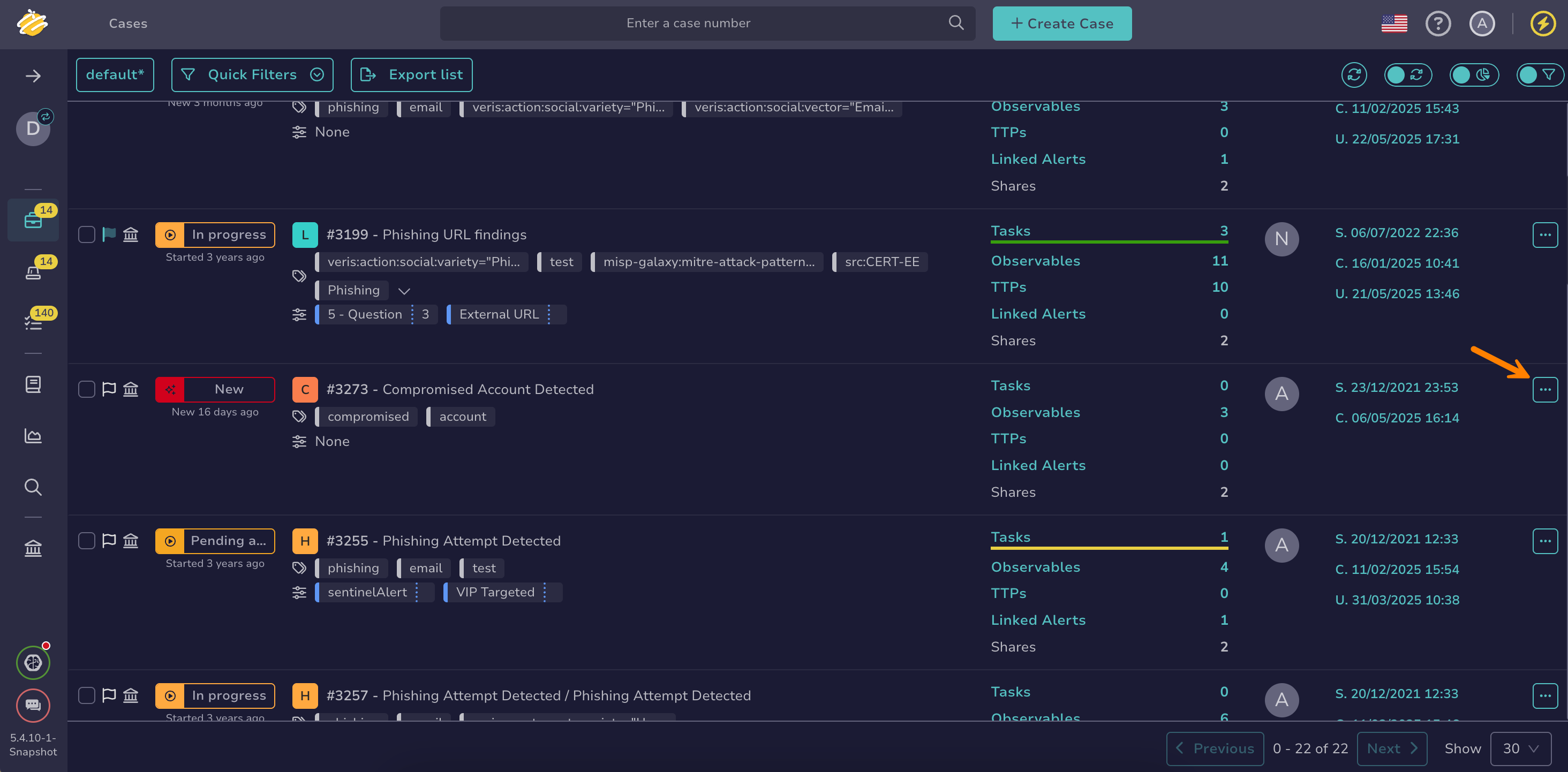Image resolution: width=1568 pixels, height=772 pixels.
Task: Click the src:CERT-EE tag on case #3199
Action: pyautogui.click(x=880, y=262)
